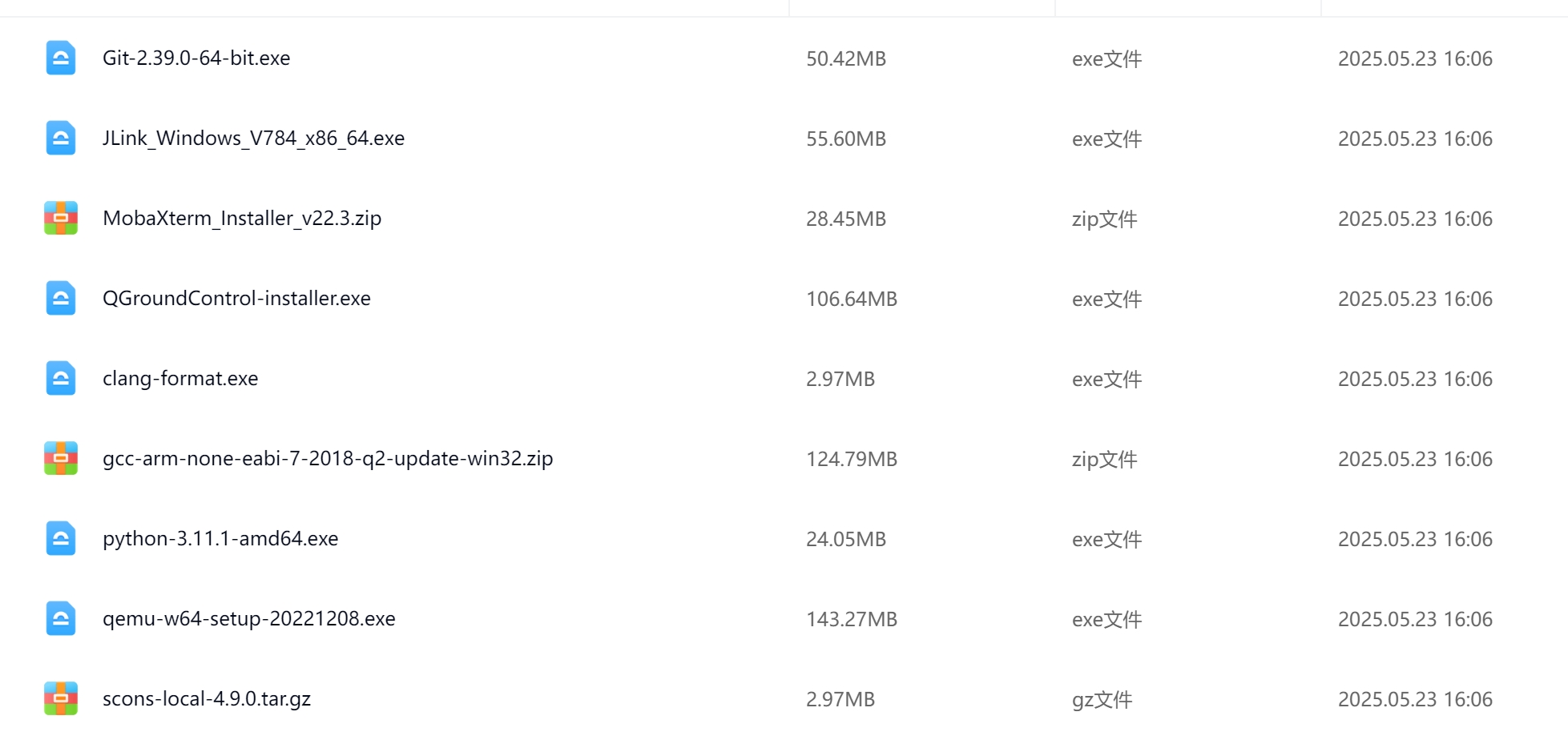The image size is (1568, 752).
Task: Click the exe文件 type label for clang-format.exe
Action: [1106, 378]
